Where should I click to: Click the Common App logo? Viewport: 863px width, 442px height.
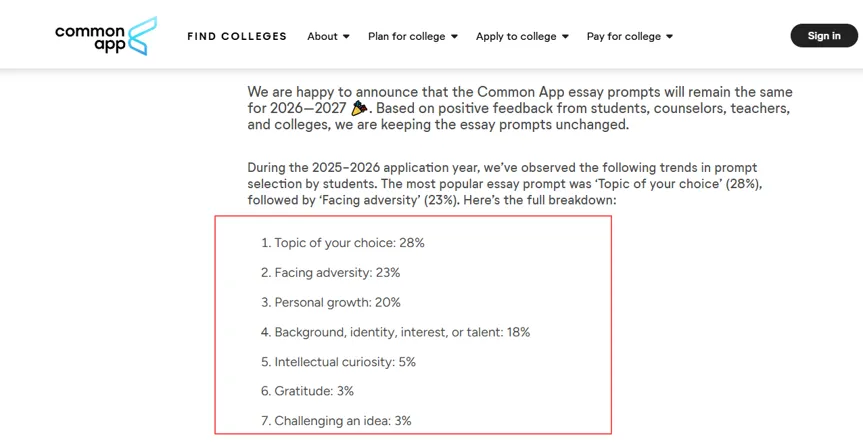click(x=106, y=36)
